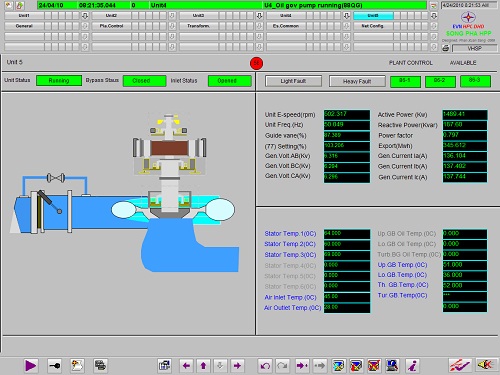The width and height of the screenshot is (500, 375).
Task: Expand the down arrow next to Unit3
Action: point(259,16)
